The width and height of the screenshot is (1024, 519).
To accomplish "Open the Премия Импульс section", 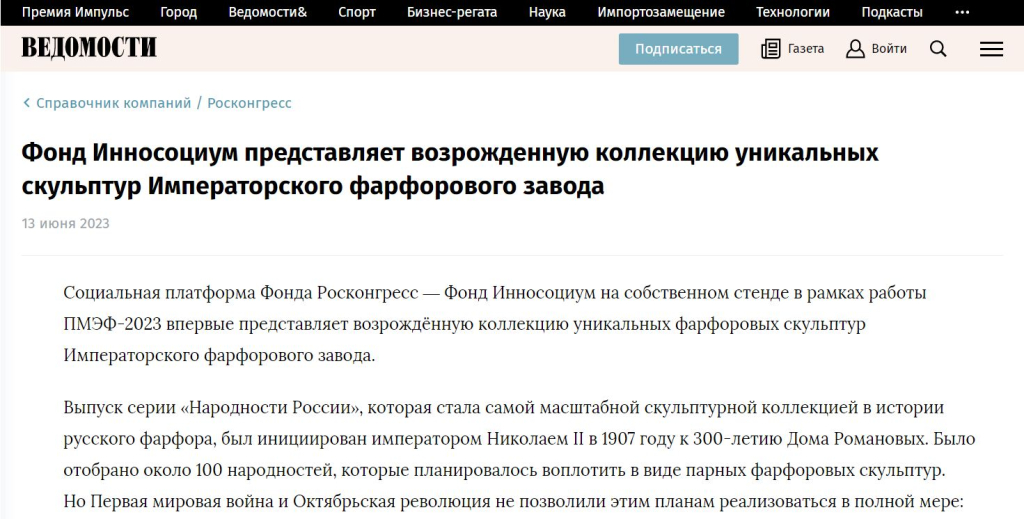I will 75,12.
